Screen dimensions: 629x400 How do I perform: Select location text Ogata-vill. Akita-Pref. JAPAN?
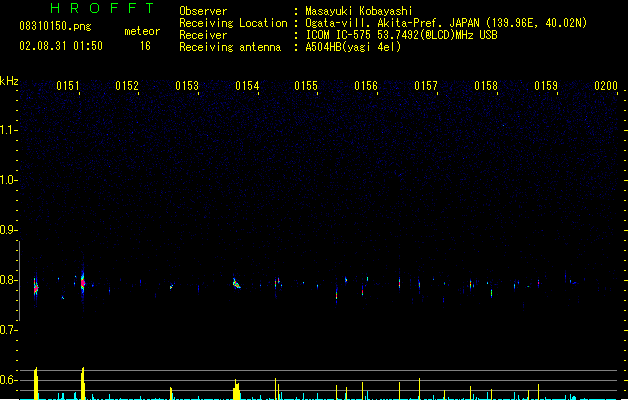point(393,23)
